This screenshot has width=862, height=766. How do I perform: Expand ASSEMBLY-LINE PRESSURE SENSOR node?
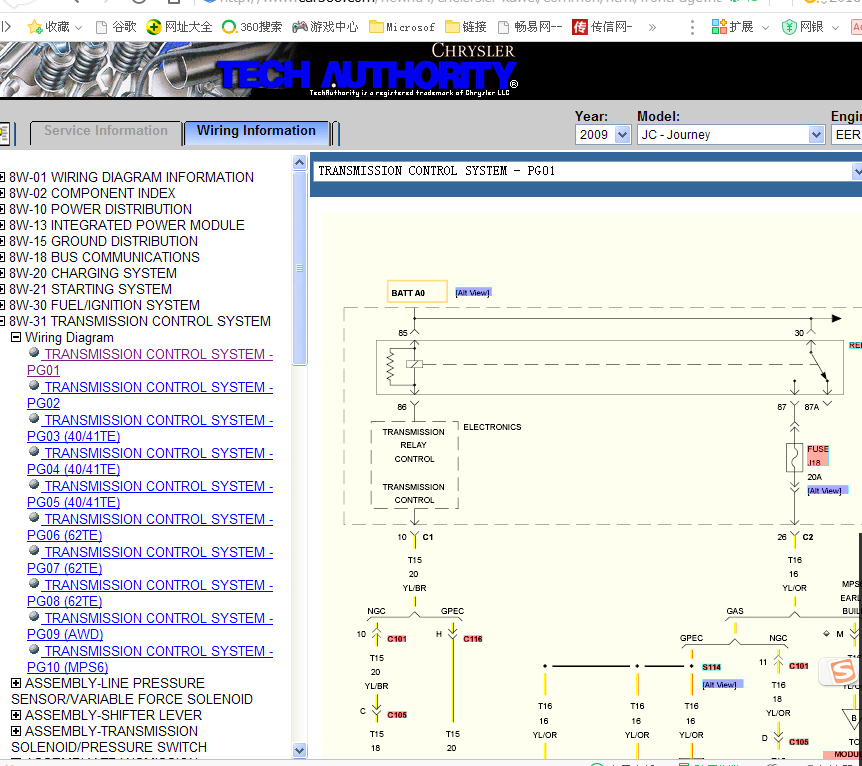16,683
